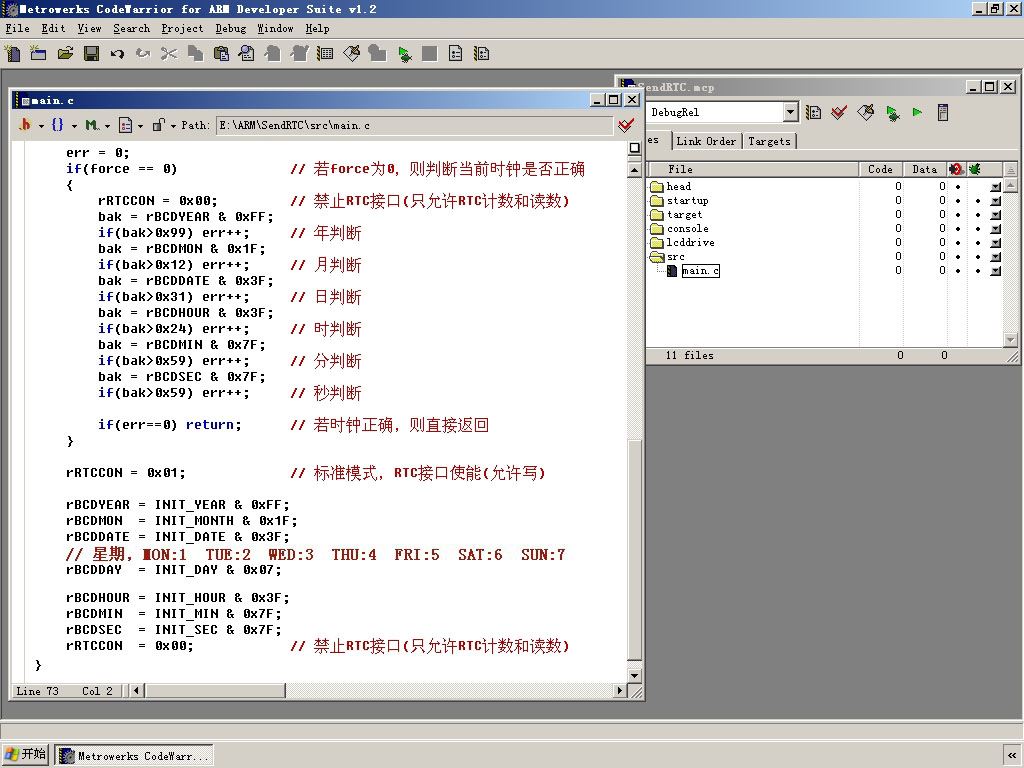Click the green Run arrow in project window
The height and width of the screenshot is (768, 1024).
917,113
